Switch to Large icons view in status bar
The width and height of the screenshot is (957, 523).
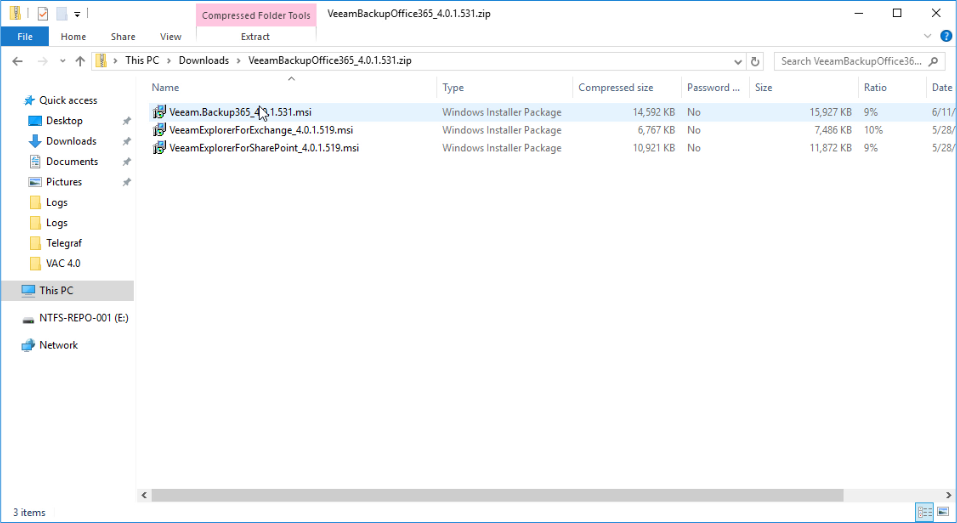point(943,512)
